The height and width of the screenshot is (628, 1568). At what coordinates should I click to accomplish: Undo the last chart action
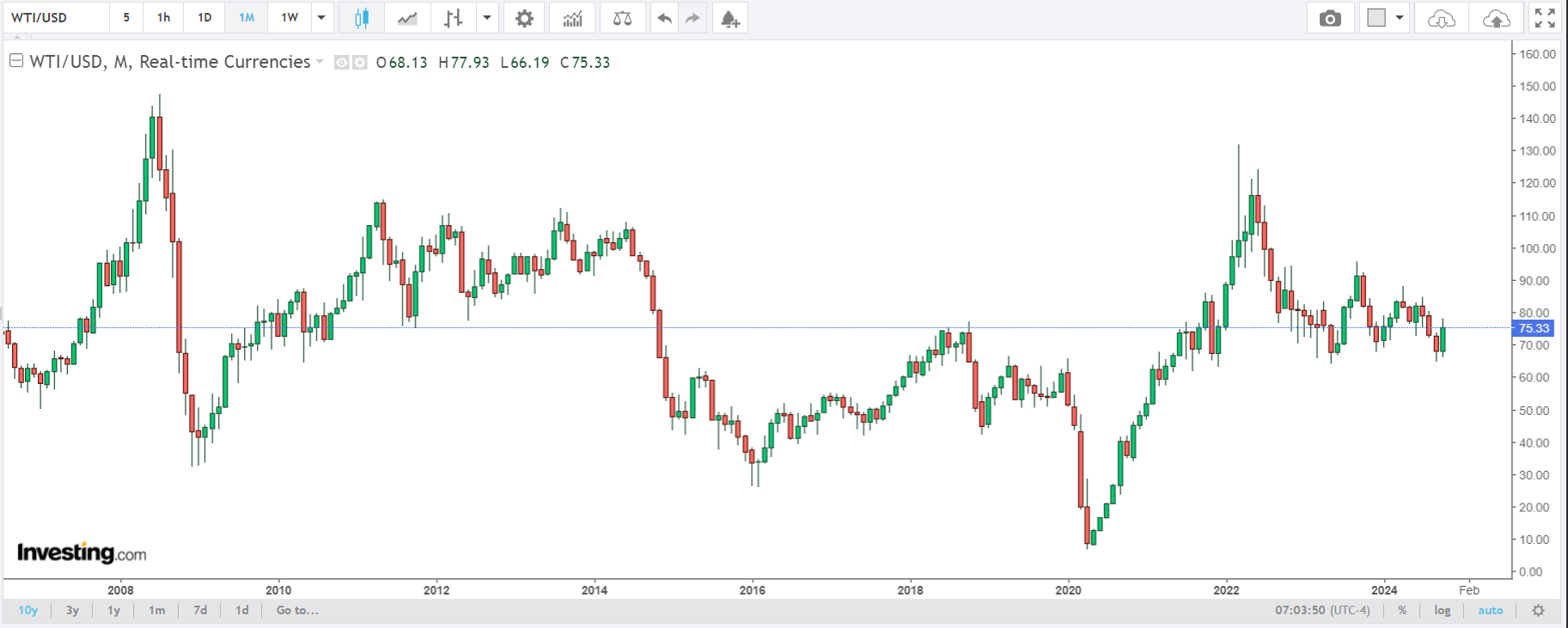pos(664,18)
